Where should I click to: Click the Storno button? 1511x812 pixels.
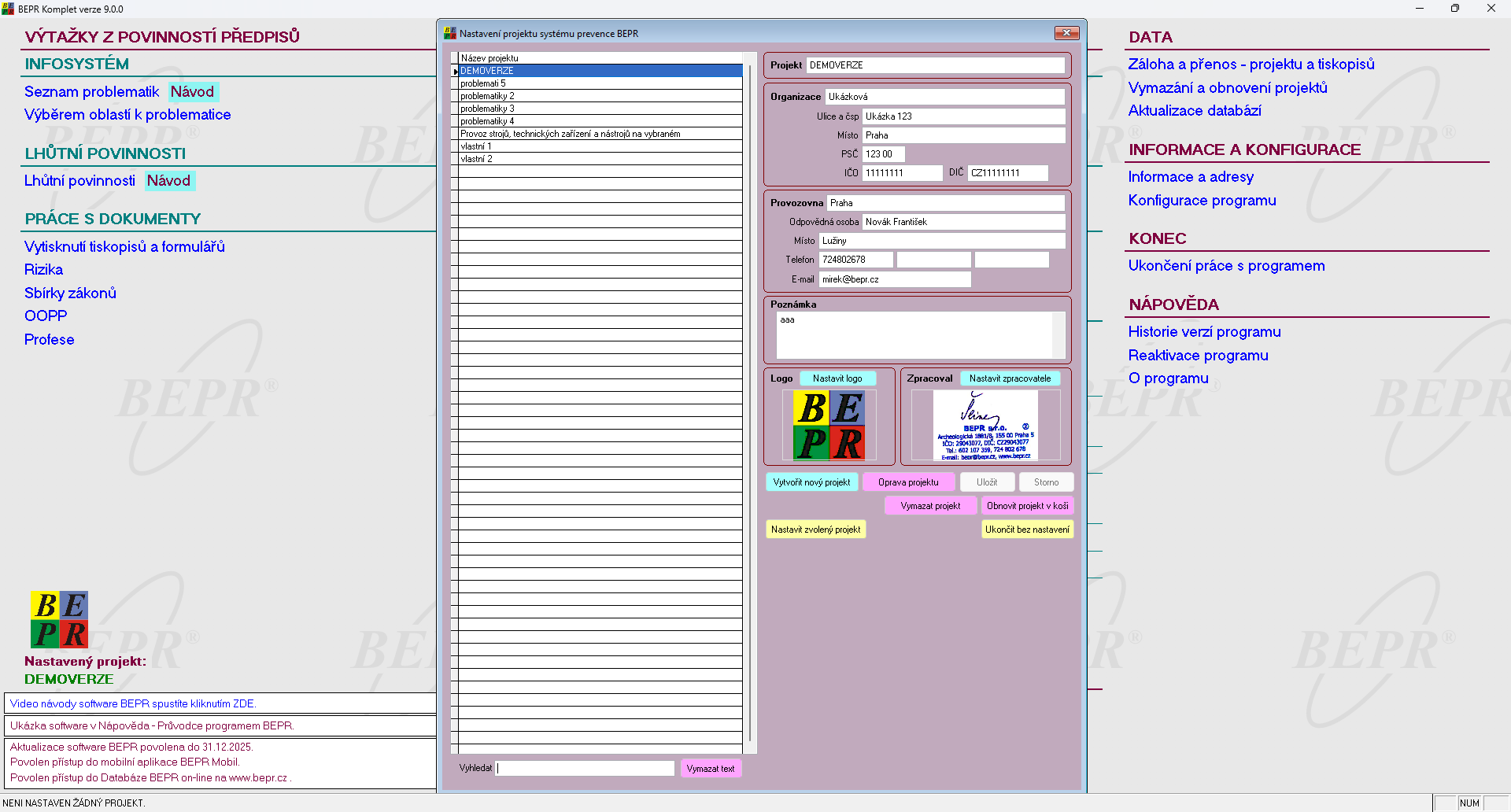[x=1046, y=482]
